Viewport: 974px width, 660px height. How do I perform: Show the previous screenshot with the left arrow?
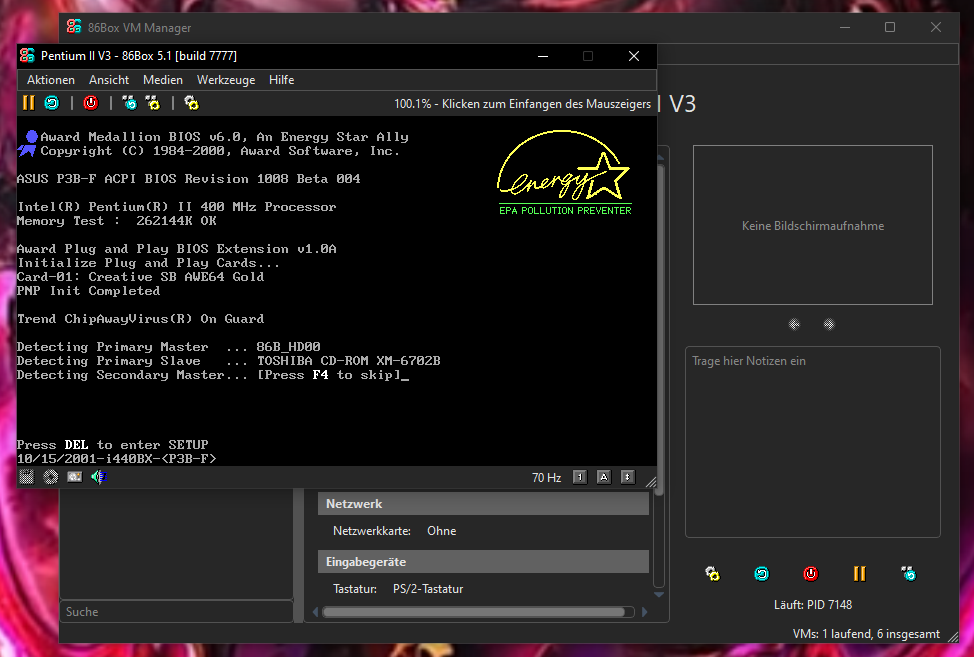[794, 325]
